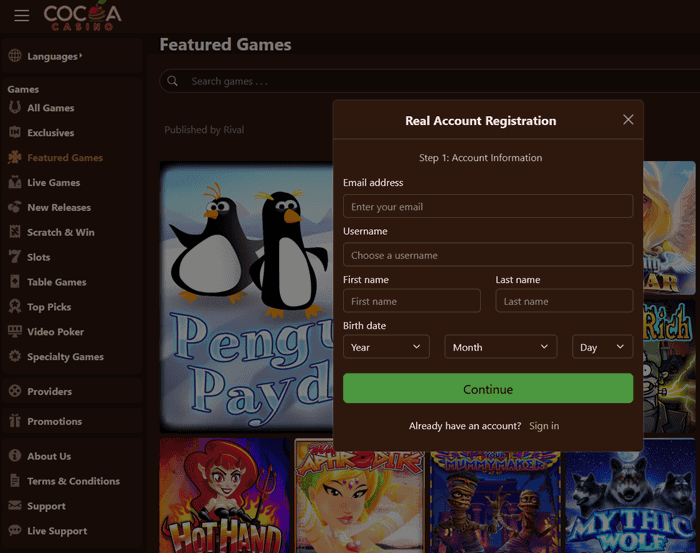This screenshot has height=553, width=700.
Task: Click the Cocoa Casino logo
Action: (x=83, y=16)
